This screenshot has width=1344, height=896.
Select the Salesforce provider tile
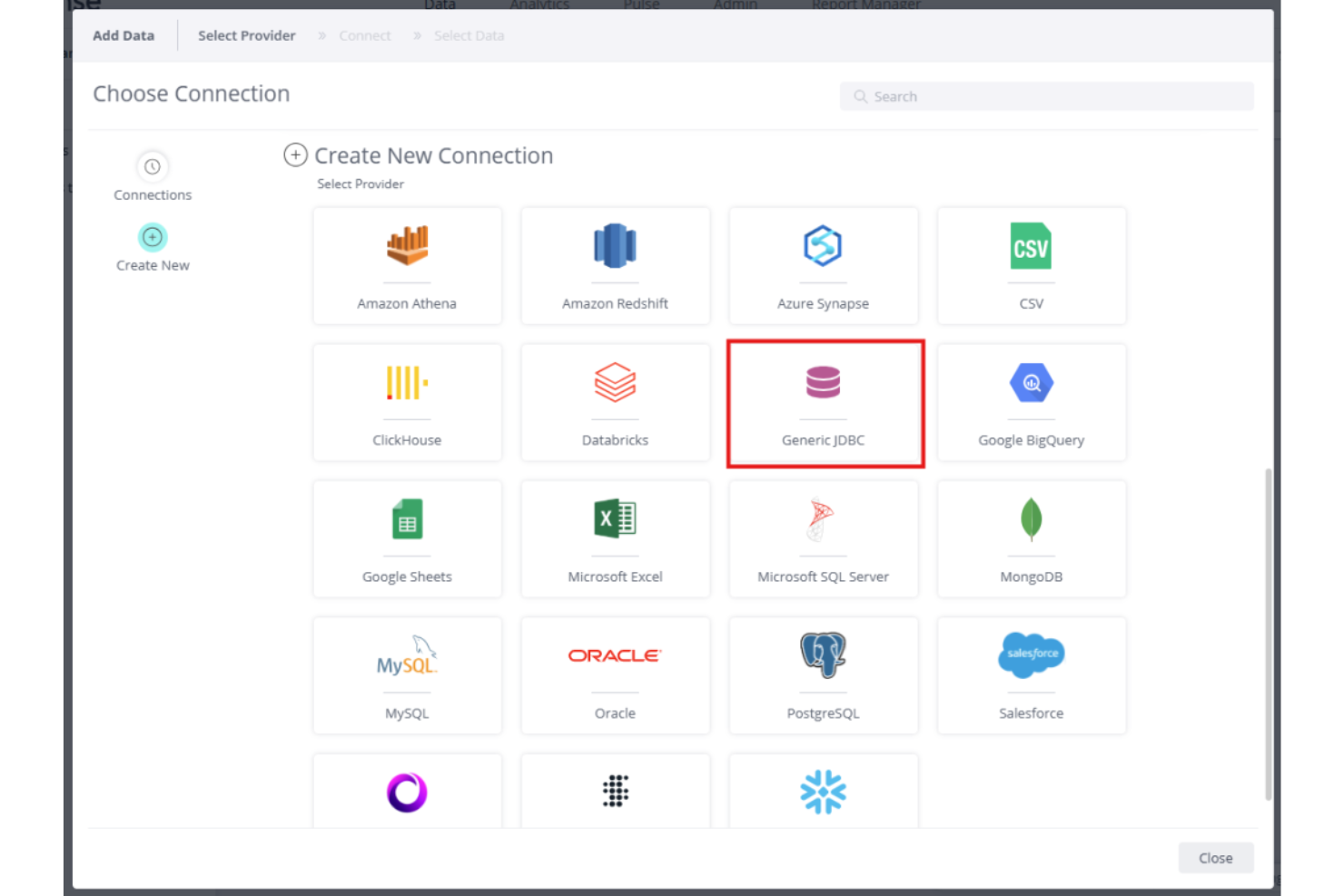click(x=1031, y=675)
